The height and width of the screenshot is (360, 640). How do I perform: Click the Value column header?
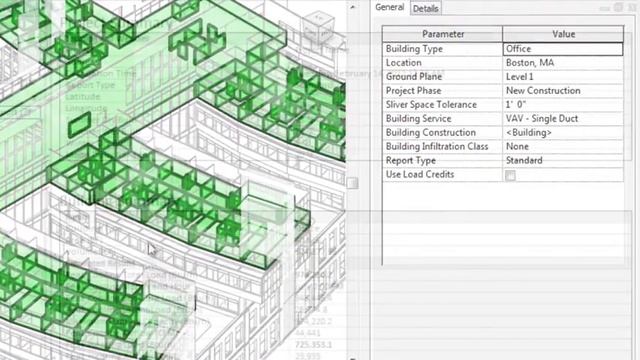563,34
